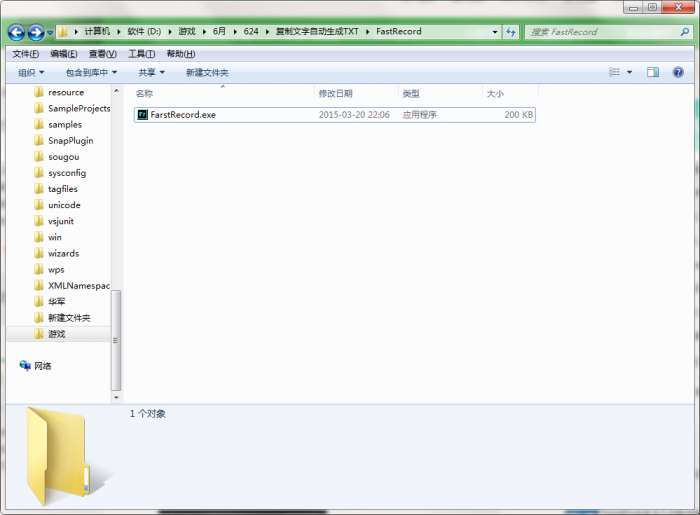Open the help question mark icon
This screenshot has height=515, width=700.
[678, 72]
